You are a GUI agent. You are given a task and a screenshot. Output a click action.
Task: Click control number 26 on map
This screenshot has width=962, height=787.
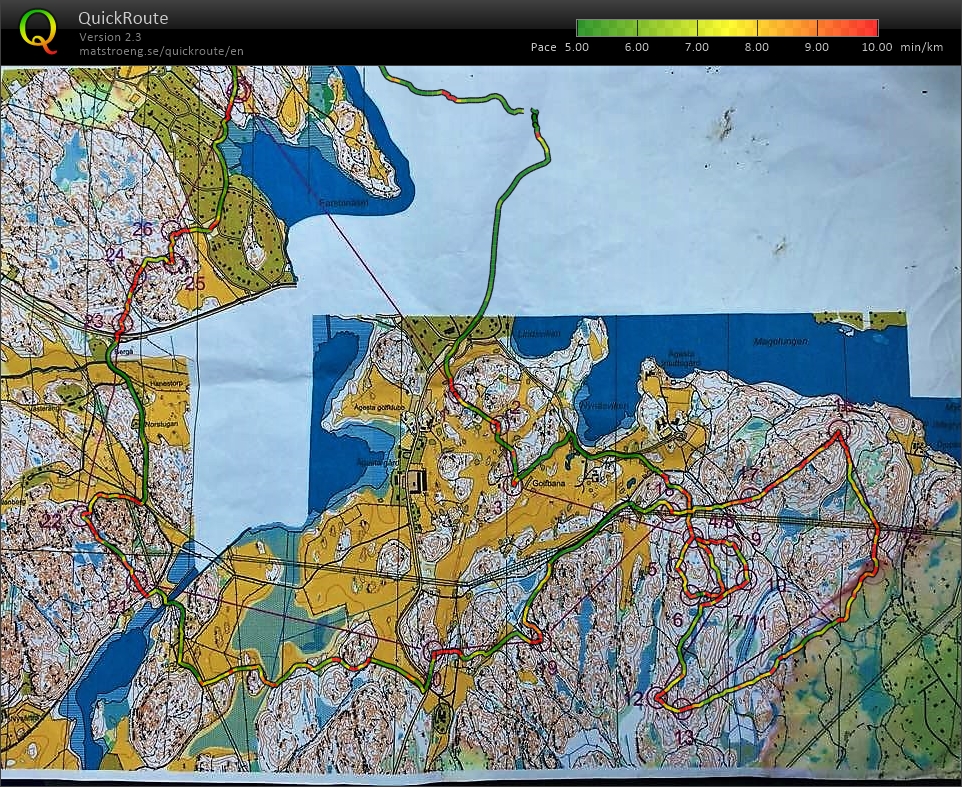(143, 229)
